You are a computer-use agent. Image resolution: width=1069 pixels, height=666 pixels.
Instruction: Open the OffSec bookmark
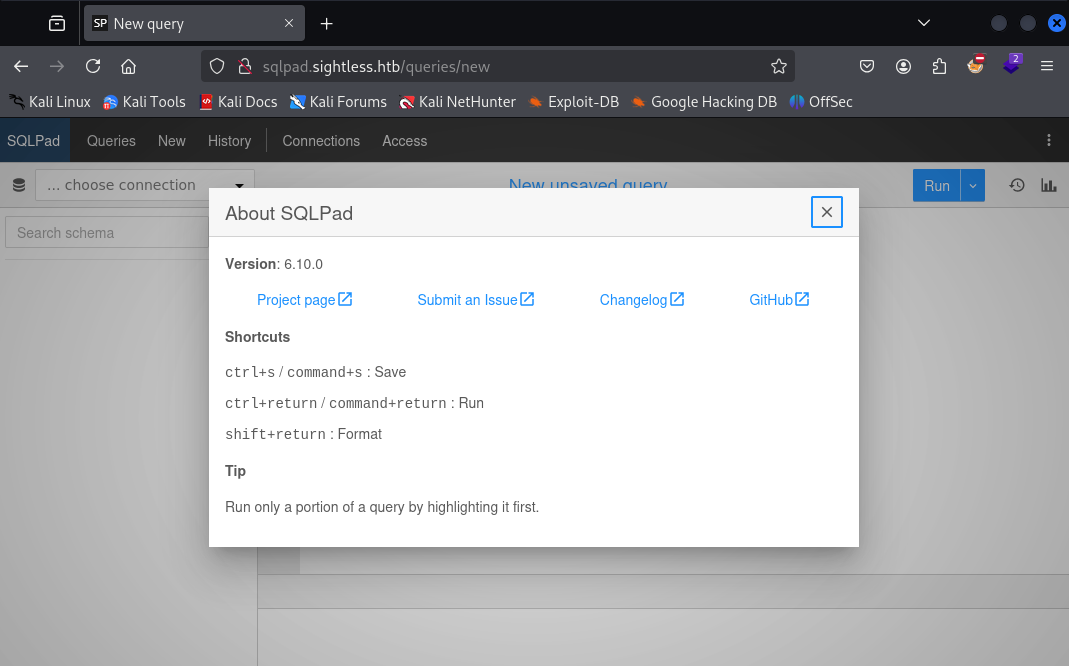821,102
